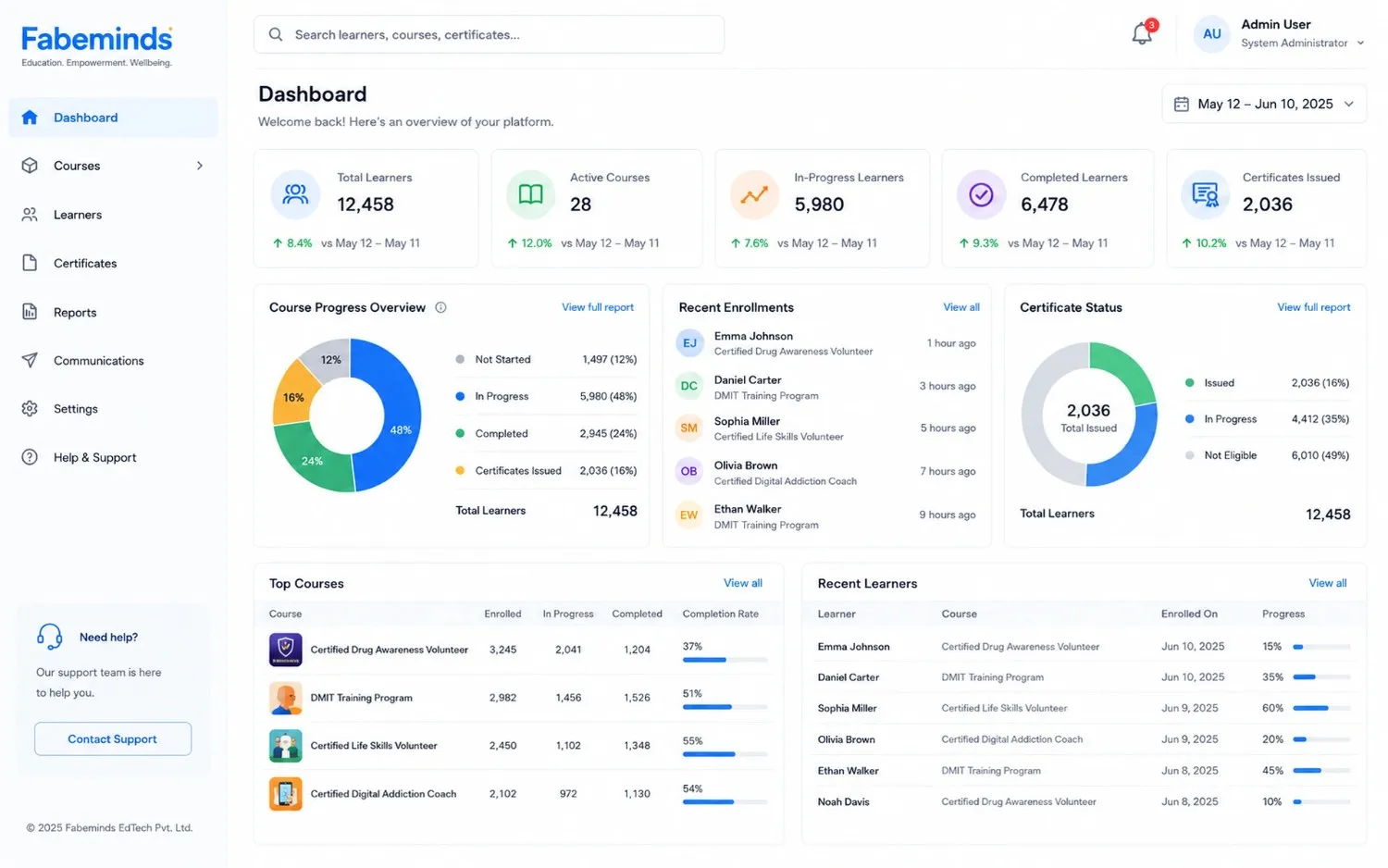Screen dimensions: 1388x868
Task: Click the Completed Learners checkmark icon
Action: click(981, 194)
